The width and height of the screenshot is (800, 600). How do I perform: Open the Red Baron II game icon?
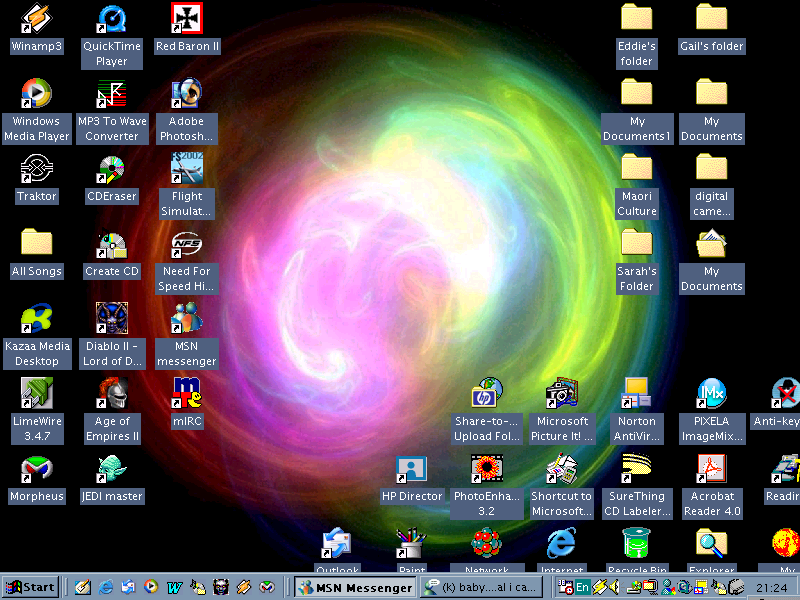tap(187, 19)
